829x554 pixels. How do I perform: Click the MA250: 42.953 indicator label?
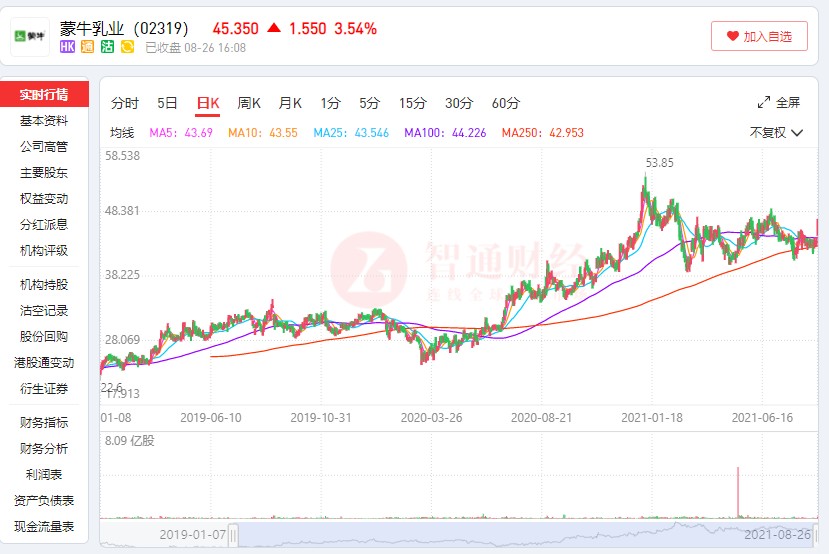[543, 133]
